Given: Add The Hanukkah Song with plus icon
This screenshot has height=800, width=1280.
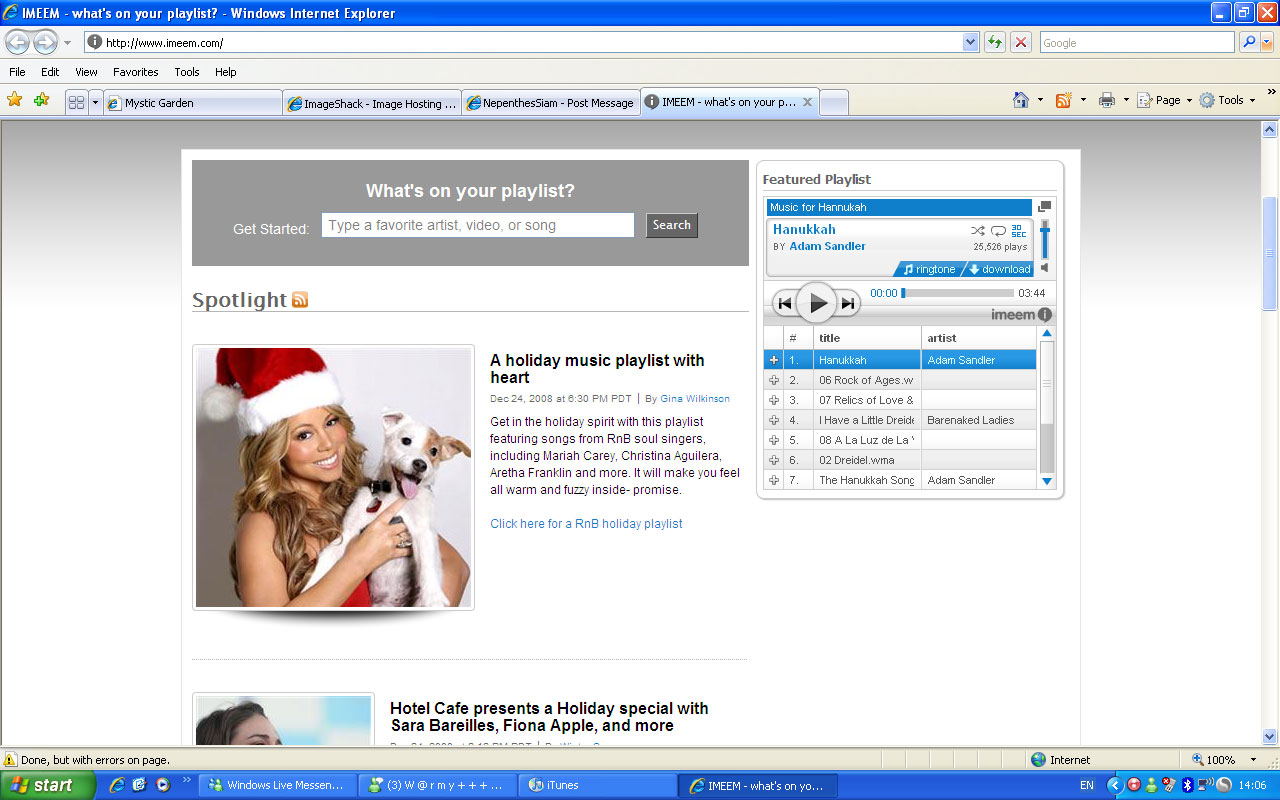Looking at the screenshot, I should [x=773, y=480].
